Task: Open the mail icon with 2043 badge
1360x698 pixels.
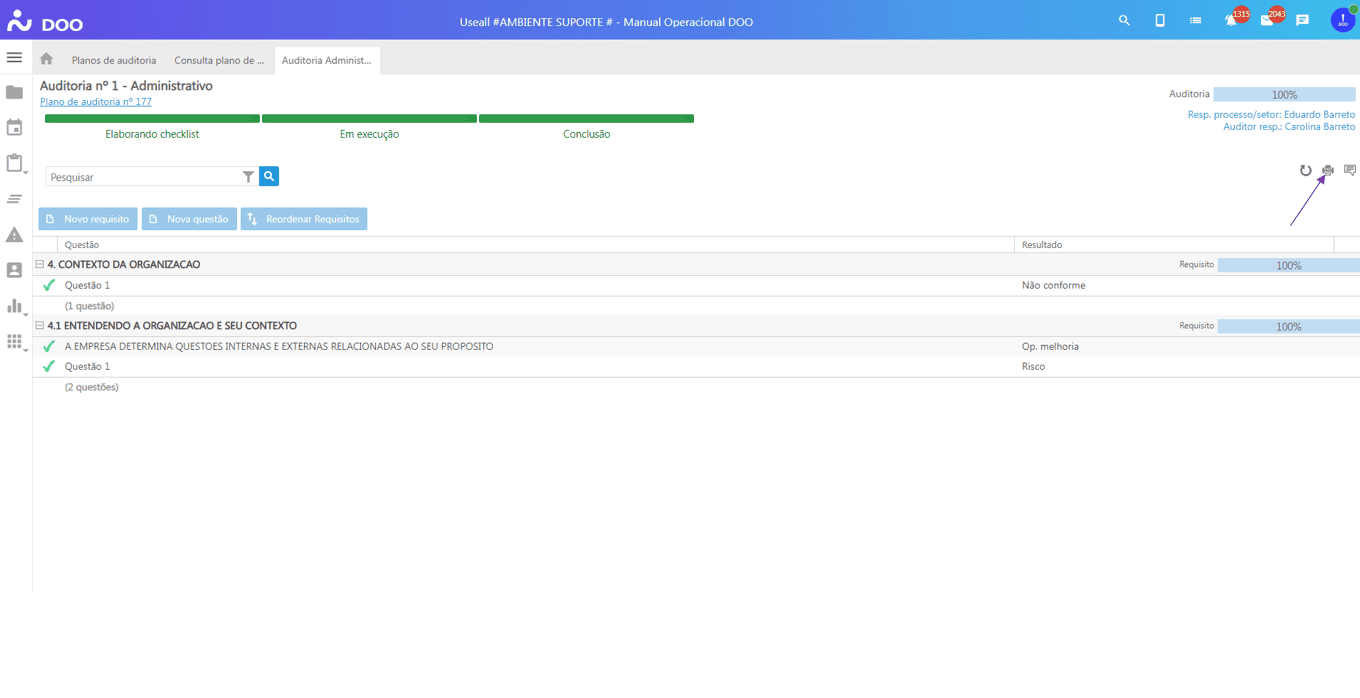Action: click(x=1267, y=20)
